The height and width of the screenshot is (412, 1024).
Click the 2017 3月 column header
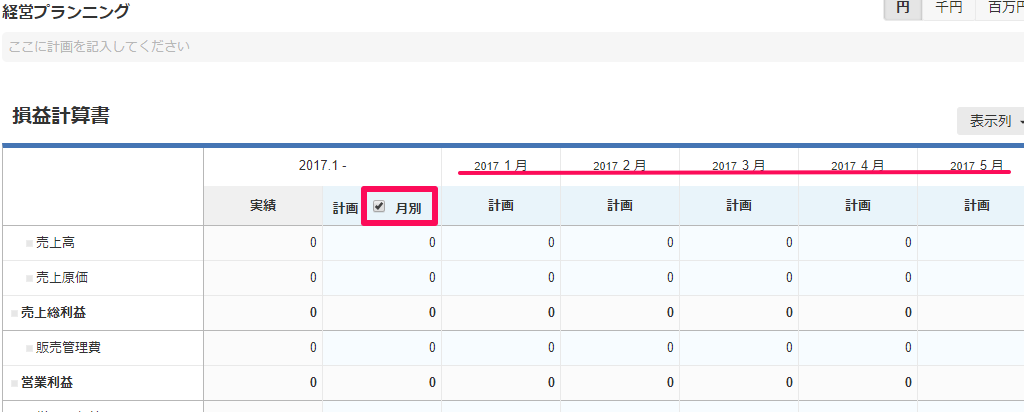739,166
